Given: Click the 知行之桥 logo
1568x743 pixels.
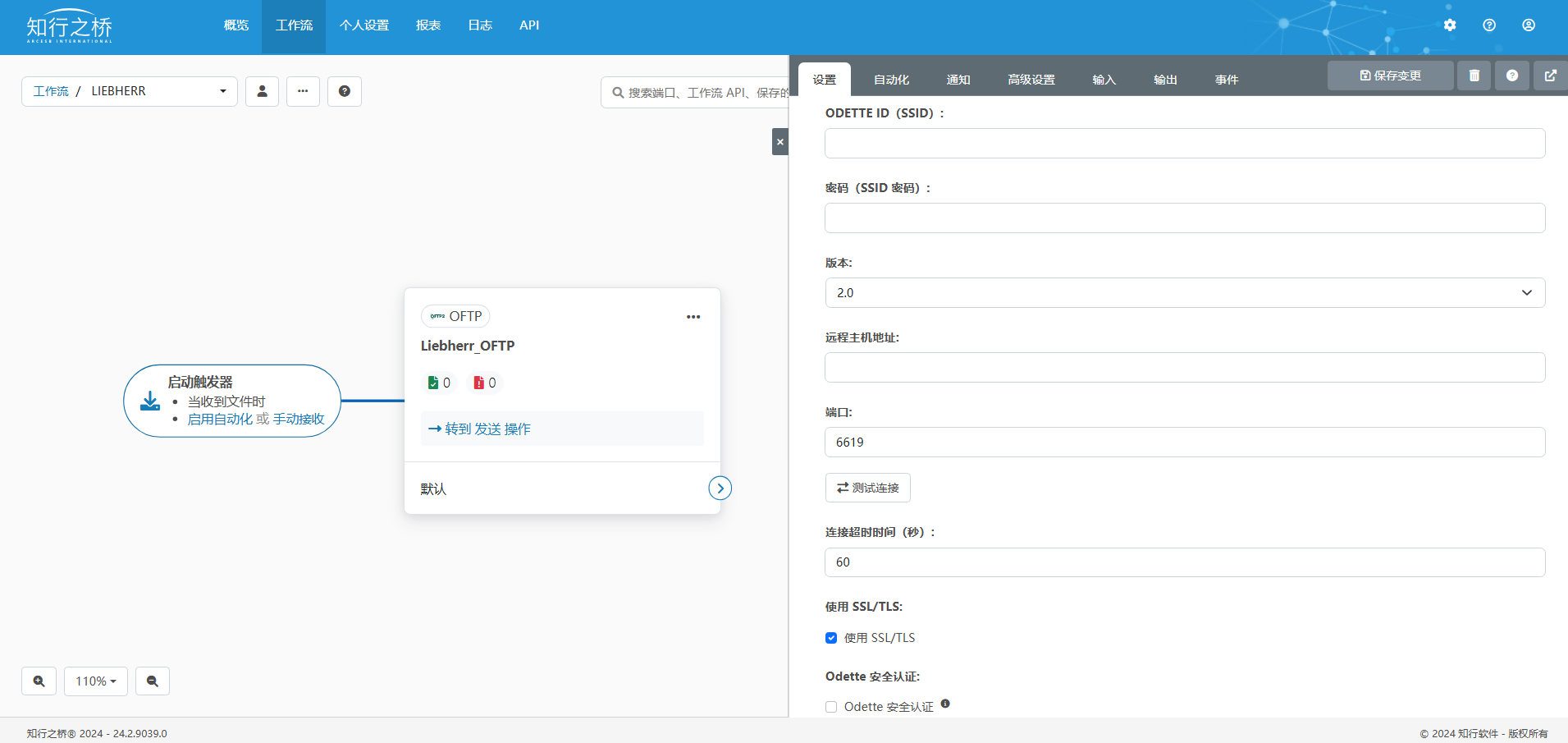Looking at the screenshot, I should point(69,26).
